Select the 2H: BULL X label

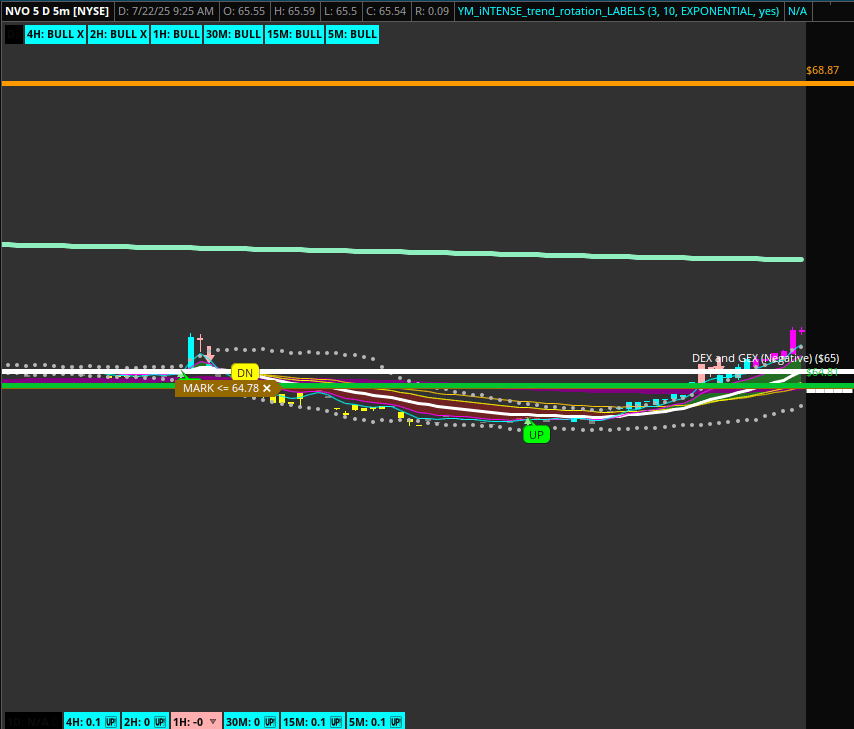point(118,34)
